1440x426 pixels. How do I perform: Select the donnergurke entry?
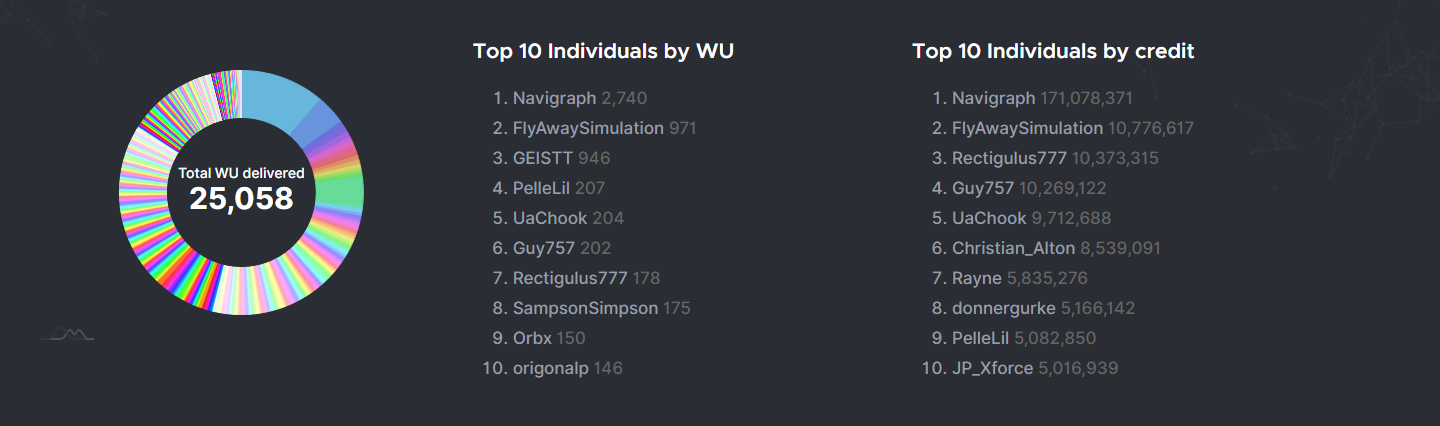tap(1003, 308)
